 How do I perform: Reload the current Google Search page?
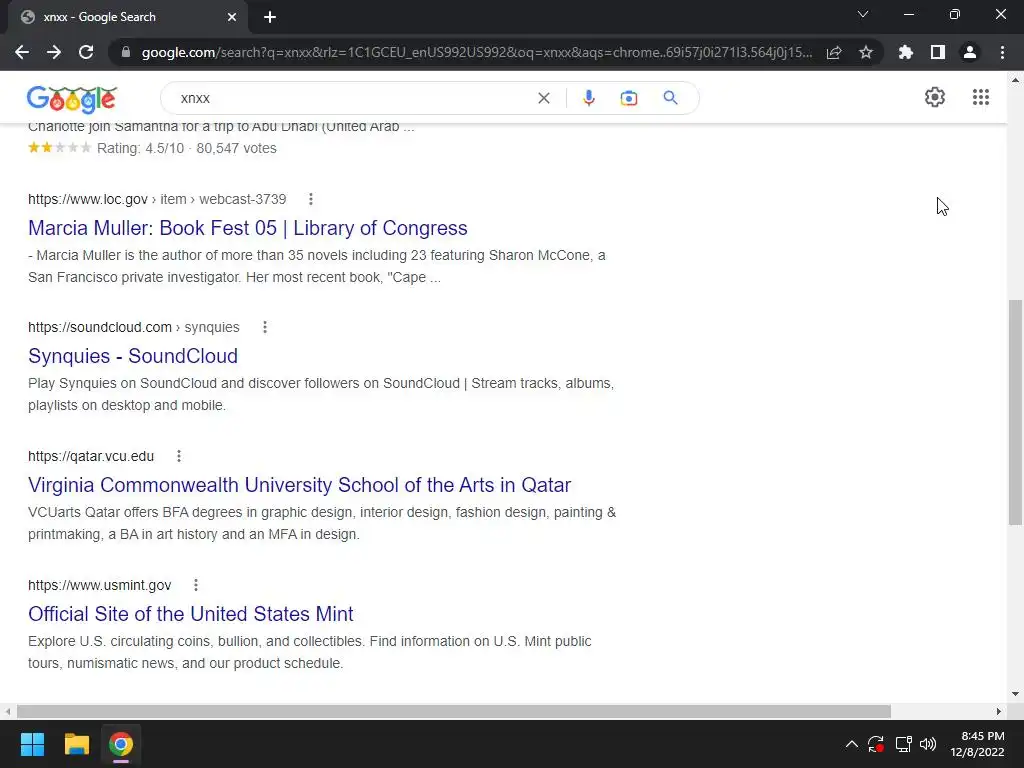coord(86,52)
